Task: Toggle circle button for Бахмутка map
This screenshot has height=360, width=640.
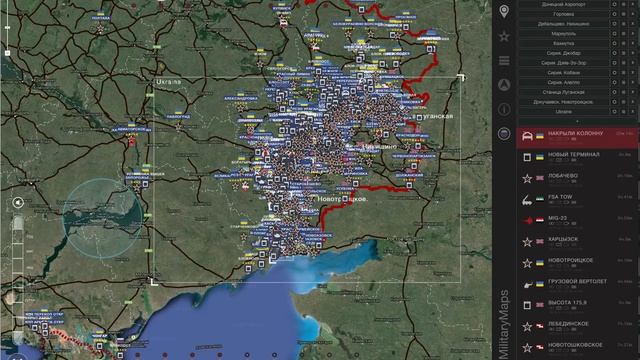Action: pyautogui.click(x=614, y=43)
